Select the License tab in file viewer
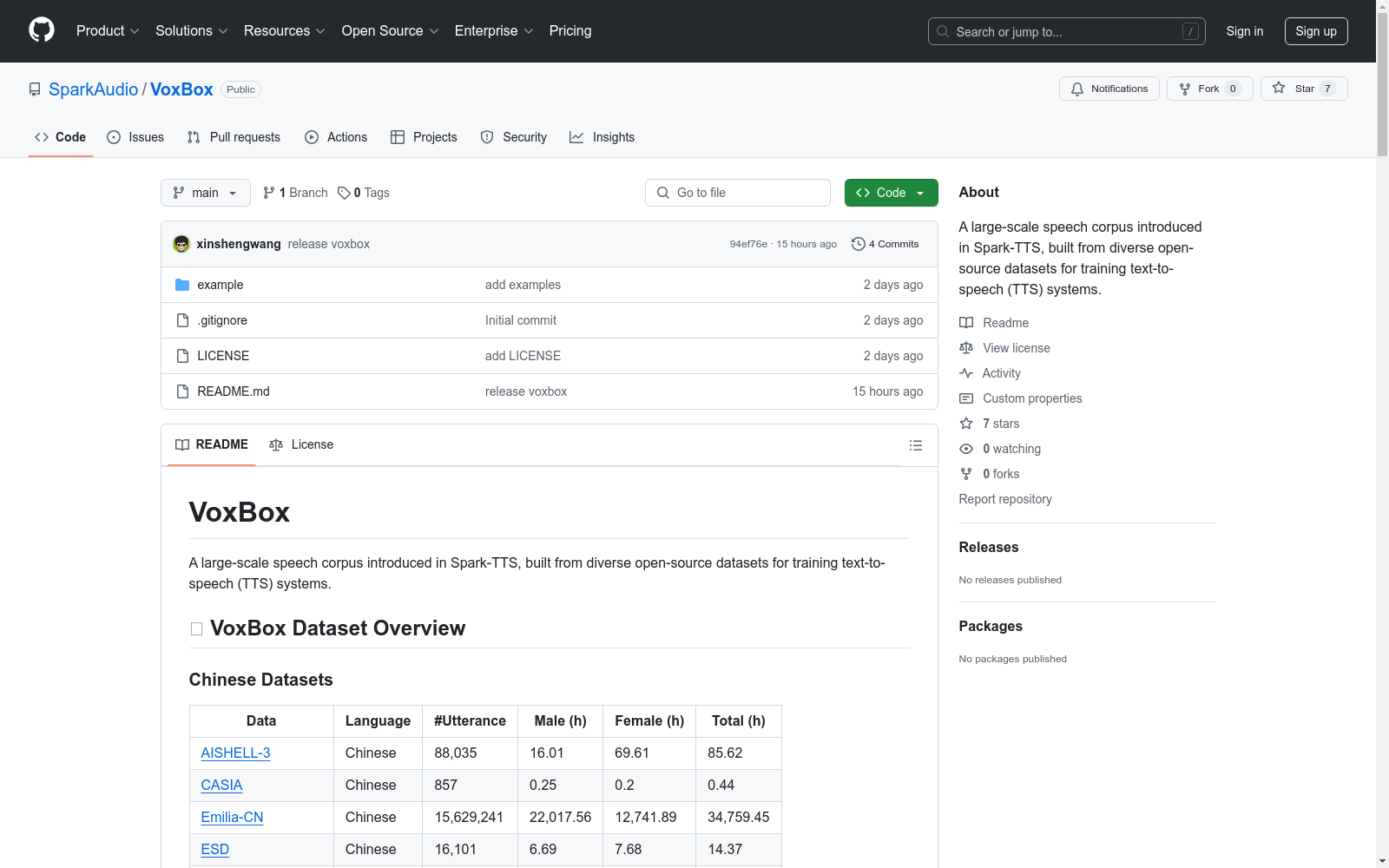 click(301, 444)
